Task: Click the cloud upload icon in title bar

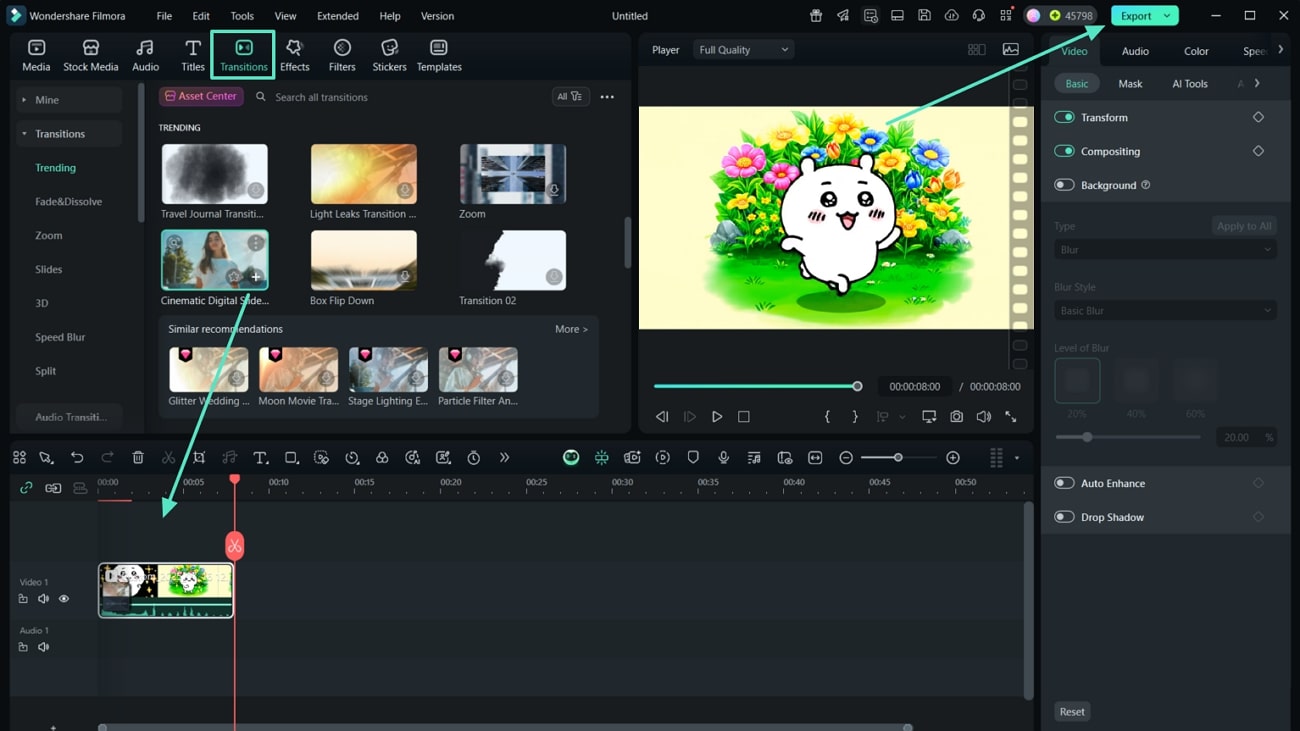Action: (x=951, y=16)
